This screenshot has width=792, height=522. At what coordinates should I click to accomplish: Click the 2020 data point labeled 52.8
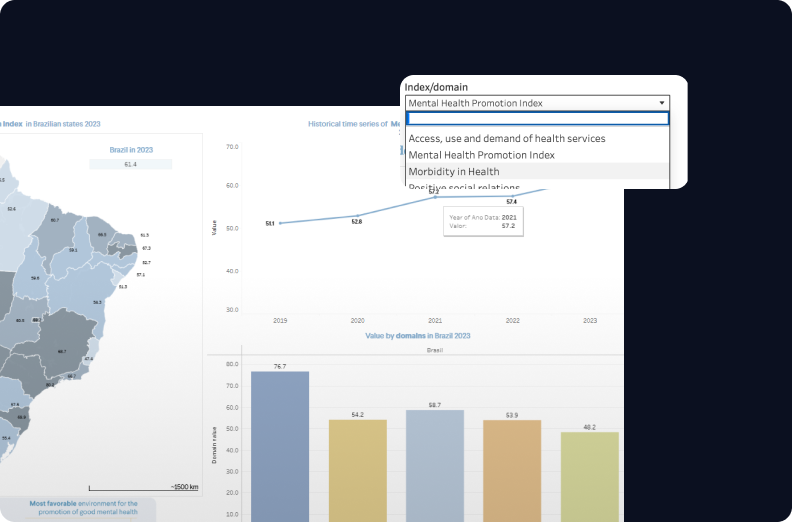point(357,216)
